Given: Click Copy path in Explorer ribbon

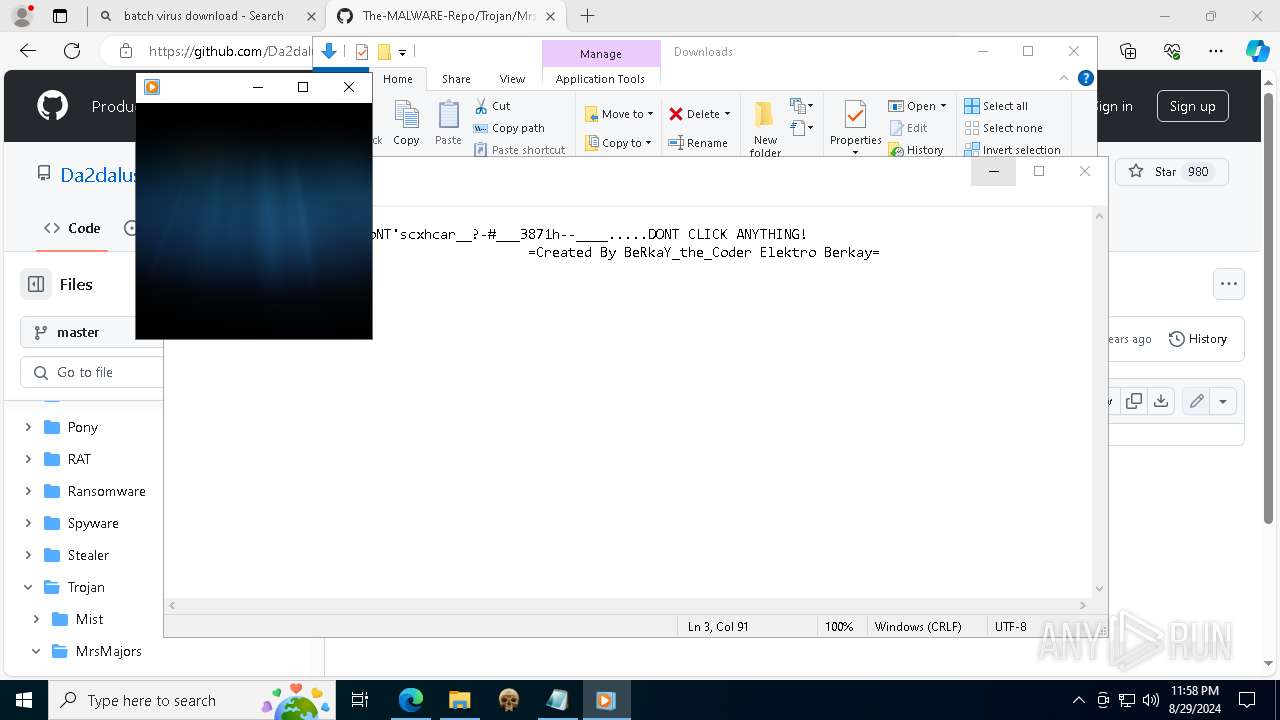Looking at the screenshot, I should pos(509,128).
